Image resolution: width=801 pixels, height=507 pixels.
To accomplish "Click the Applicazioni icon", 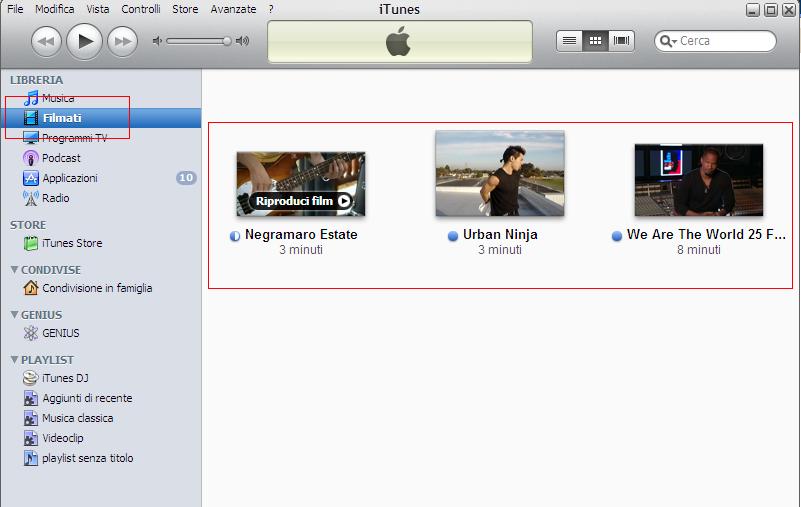I will [31, 178].
